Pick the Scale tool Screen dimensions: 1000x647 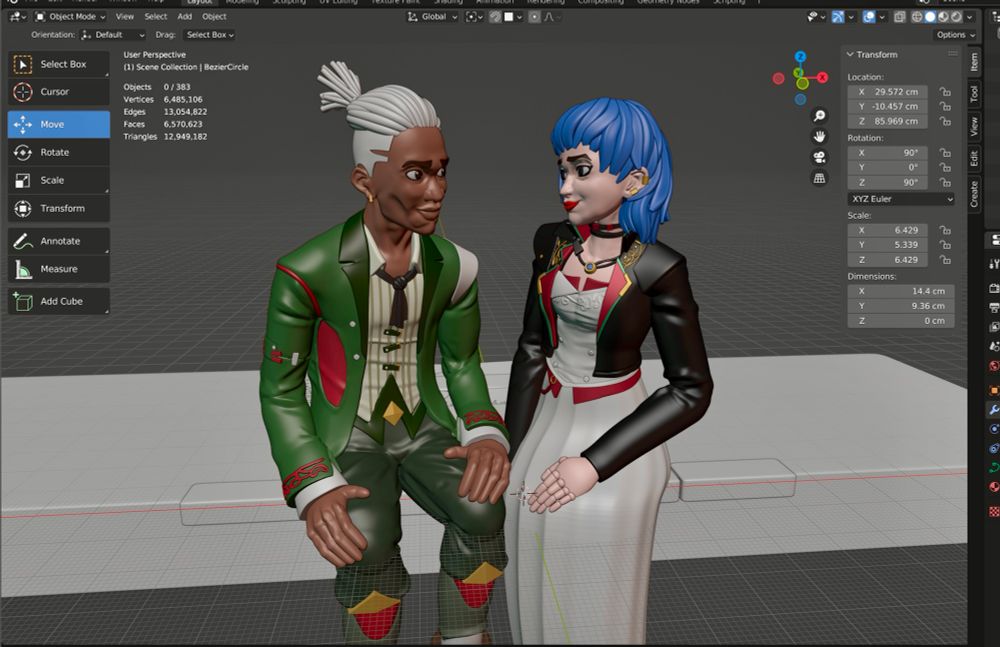coord(59,181)
